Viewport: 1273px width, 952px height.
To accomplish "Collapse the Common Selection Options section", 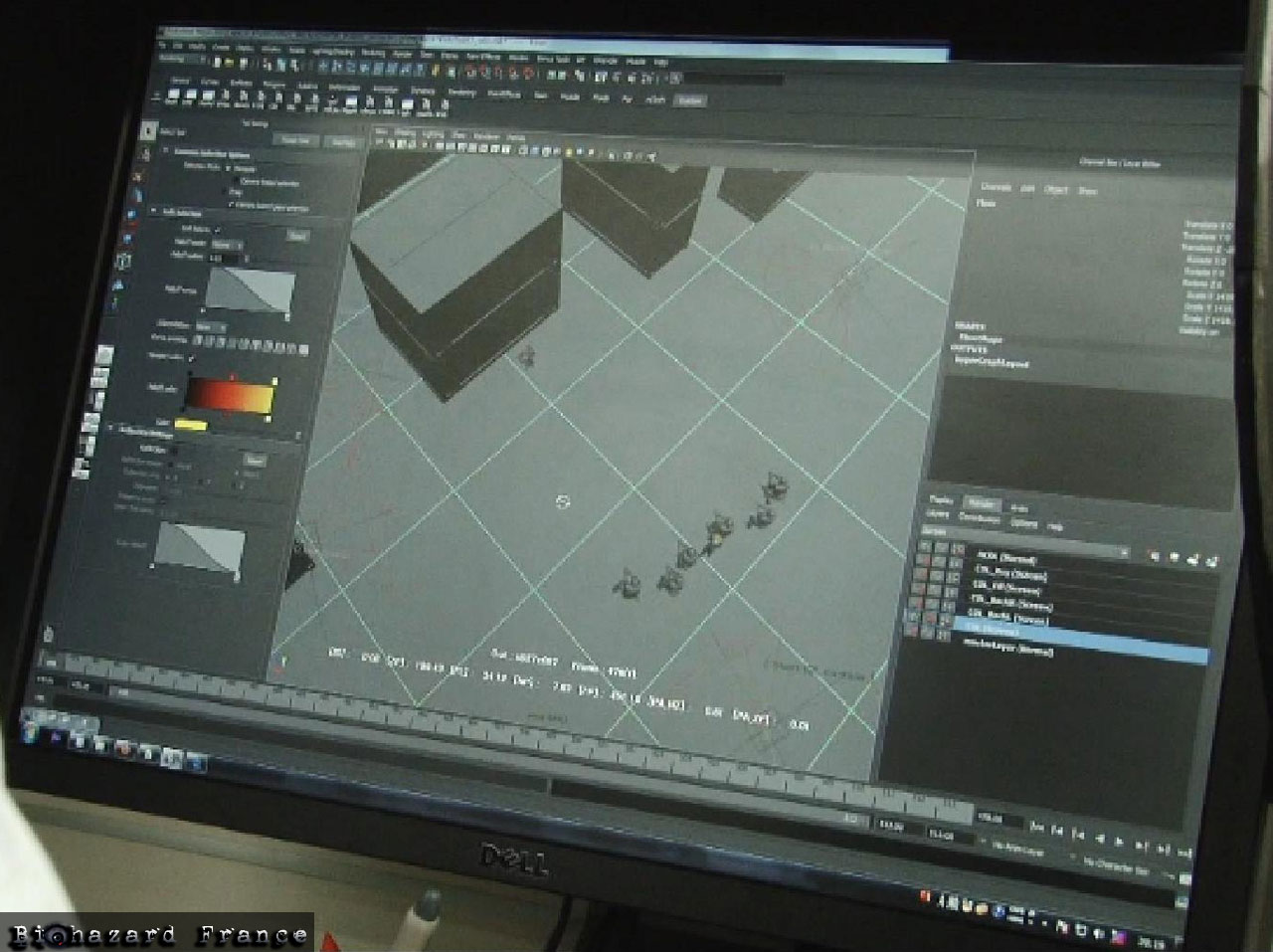I will 165,150.
